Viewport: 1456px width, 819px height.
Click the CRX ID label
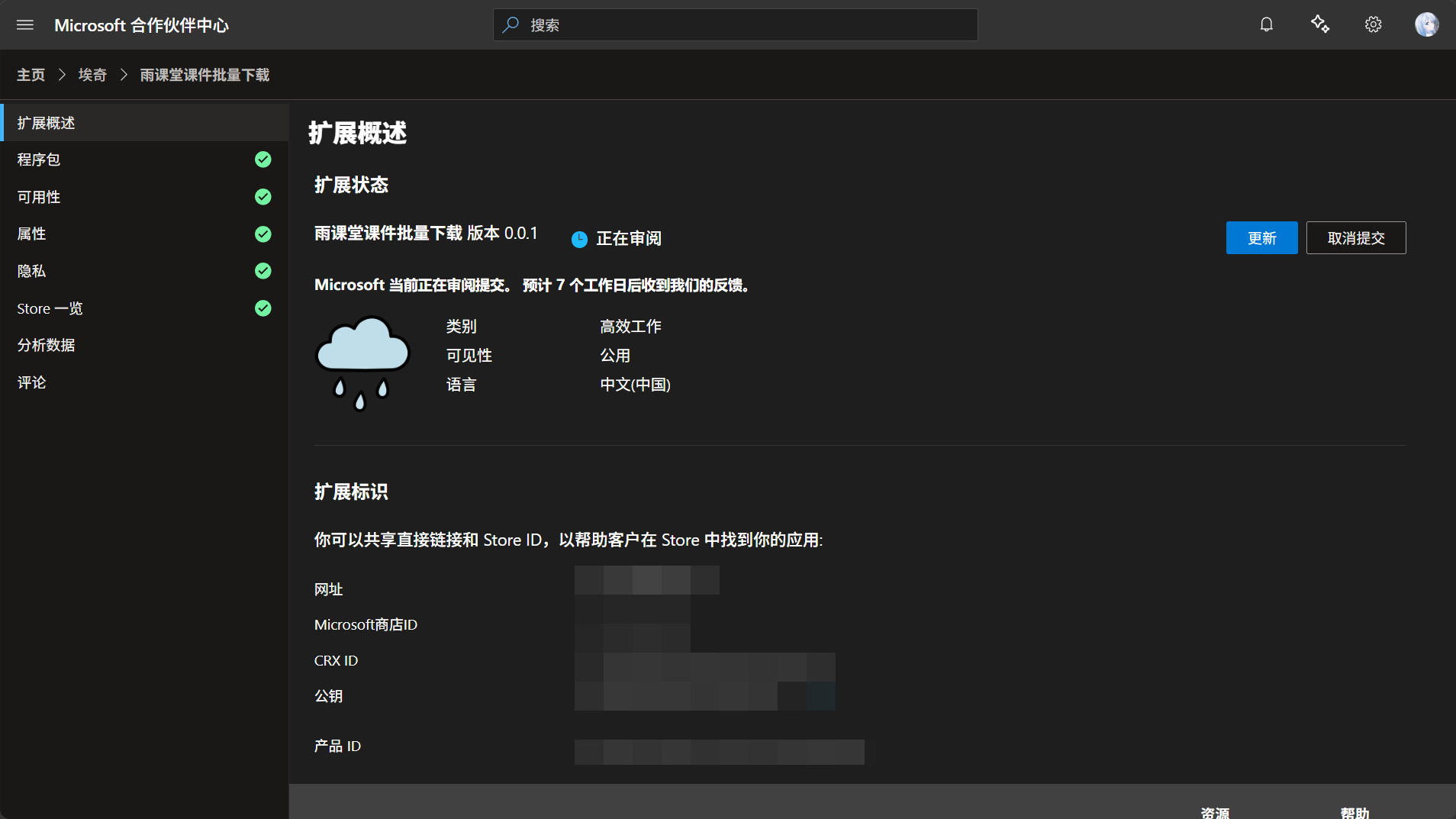pos(336,661)
